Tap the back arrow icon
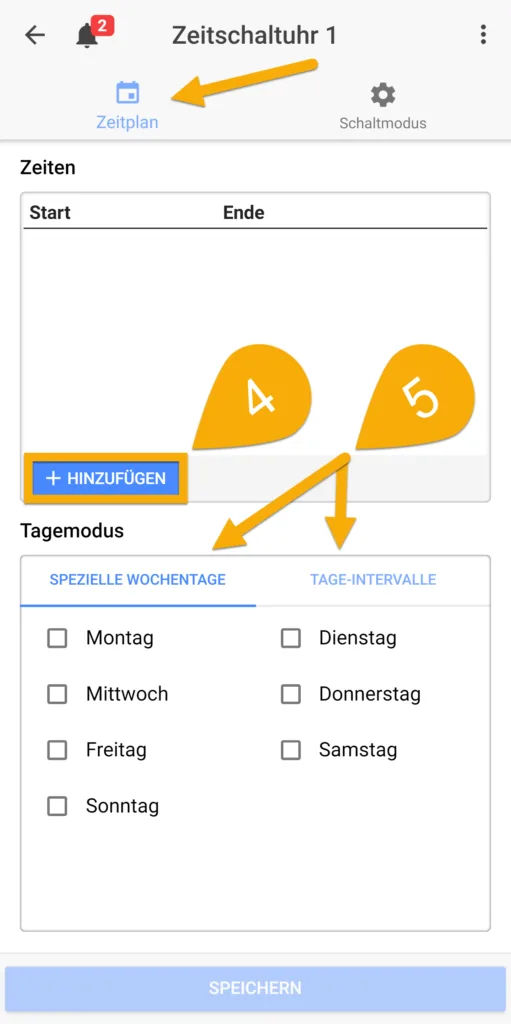 point(35,35)
